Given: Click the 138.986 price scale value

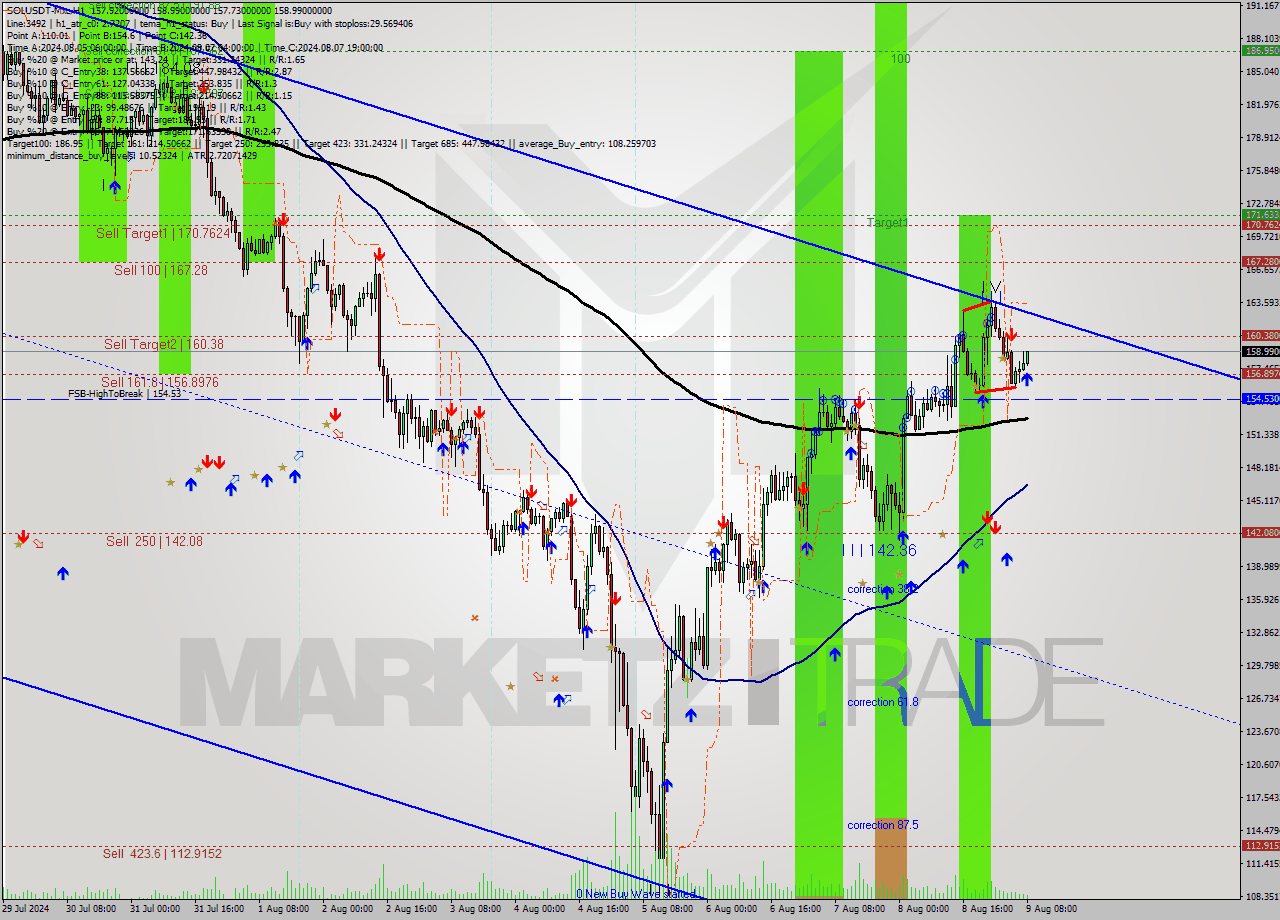Looking at the screenshot, I should click(x=1261, y=566).
